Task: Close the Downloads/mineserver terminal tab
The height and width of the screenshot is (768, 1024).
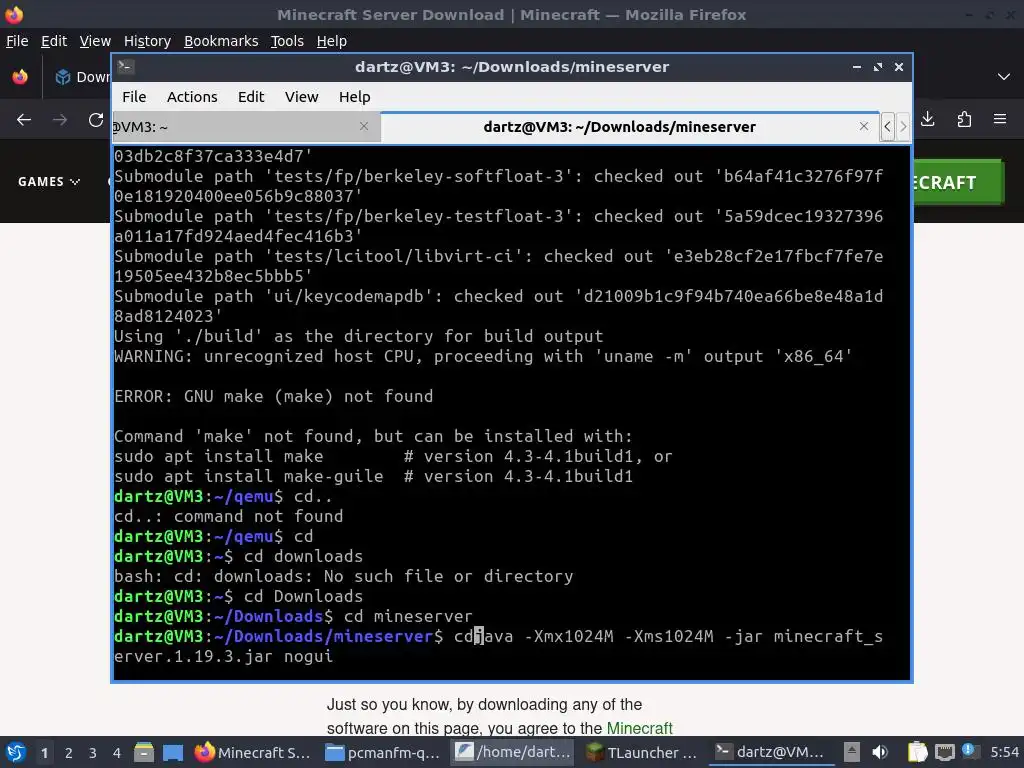Action: coord(863,126)
